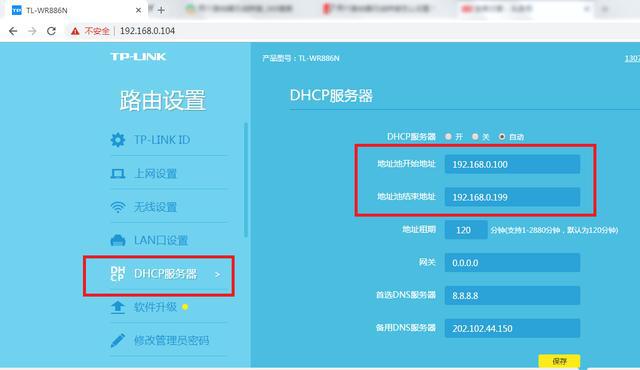Open the 软件升级 upload arrow icon
The width and height of the screenshot is (640, 370).
tap(118, 307)
